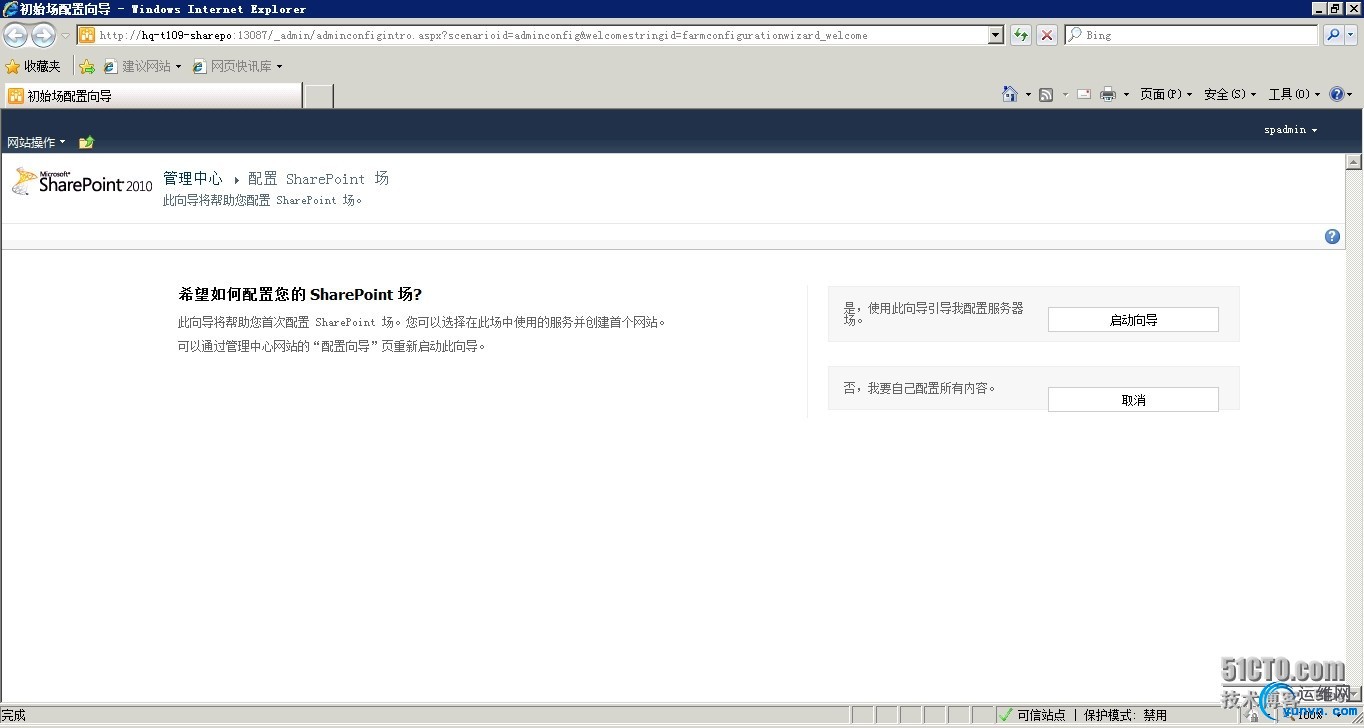Stop loading with the red X icon

[1046, 35]
